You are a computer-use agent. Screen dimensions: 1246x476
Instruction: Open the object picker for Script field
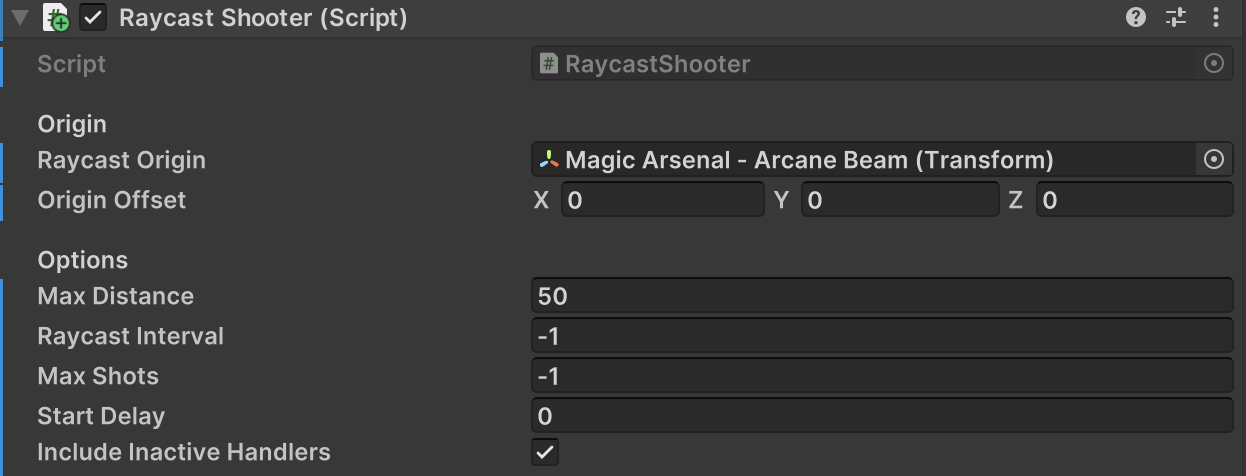coord(1214,64)
